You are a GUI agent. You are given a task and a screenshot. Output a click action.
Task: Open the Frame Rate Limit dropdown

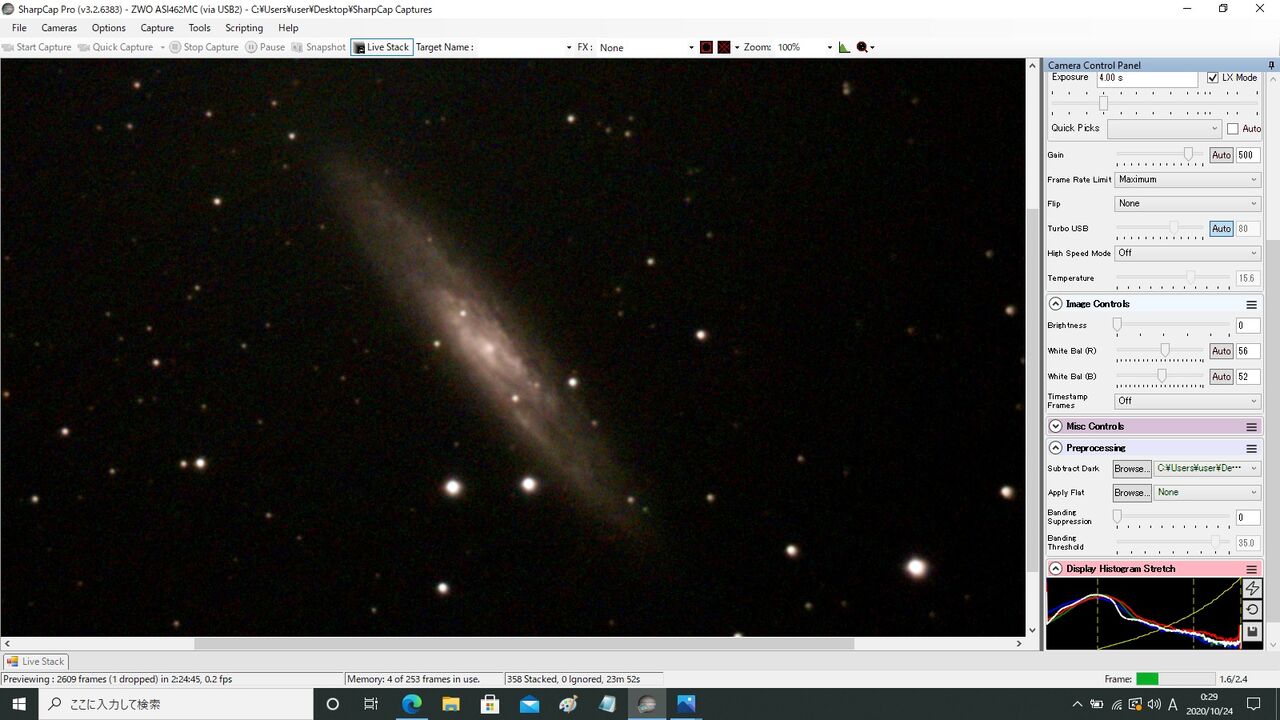[1188, 180]
